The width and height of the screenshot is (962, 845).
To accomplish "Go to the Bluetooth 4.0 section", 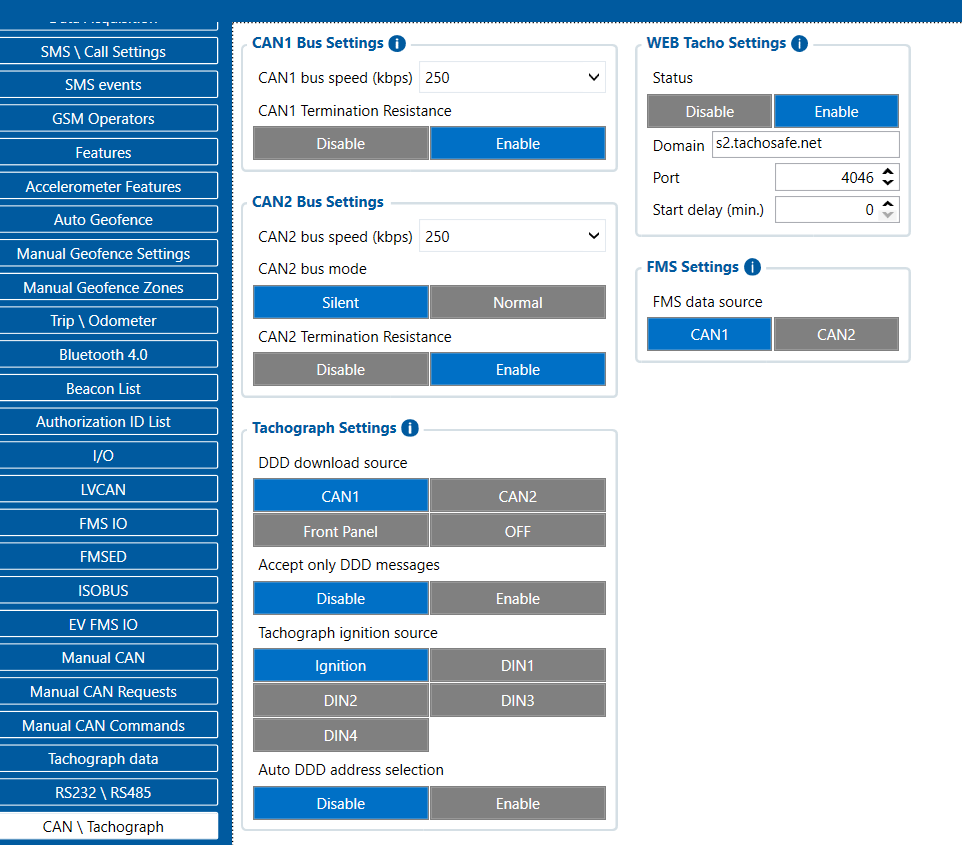I will point(103,355).
